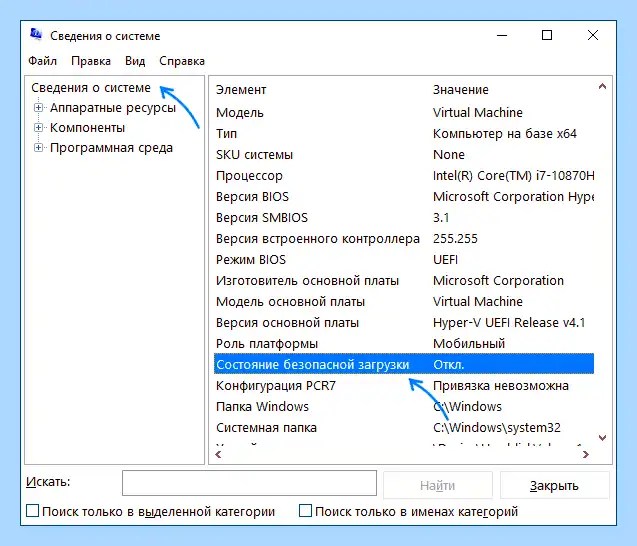637x546 pixels.
Task: Click the Мобильный value
Action: [469, 344]
